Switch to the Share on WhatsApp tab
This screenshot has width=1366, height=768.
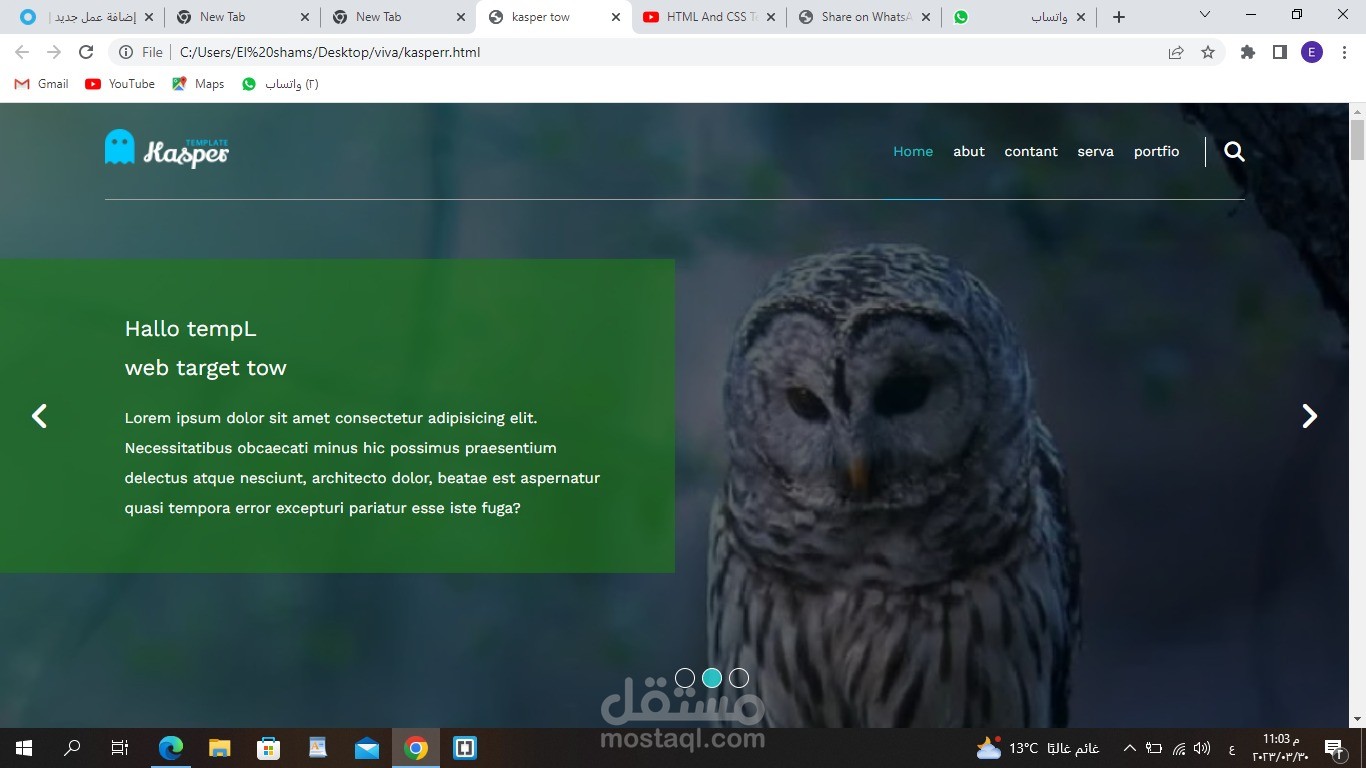[x=862, y=16]
